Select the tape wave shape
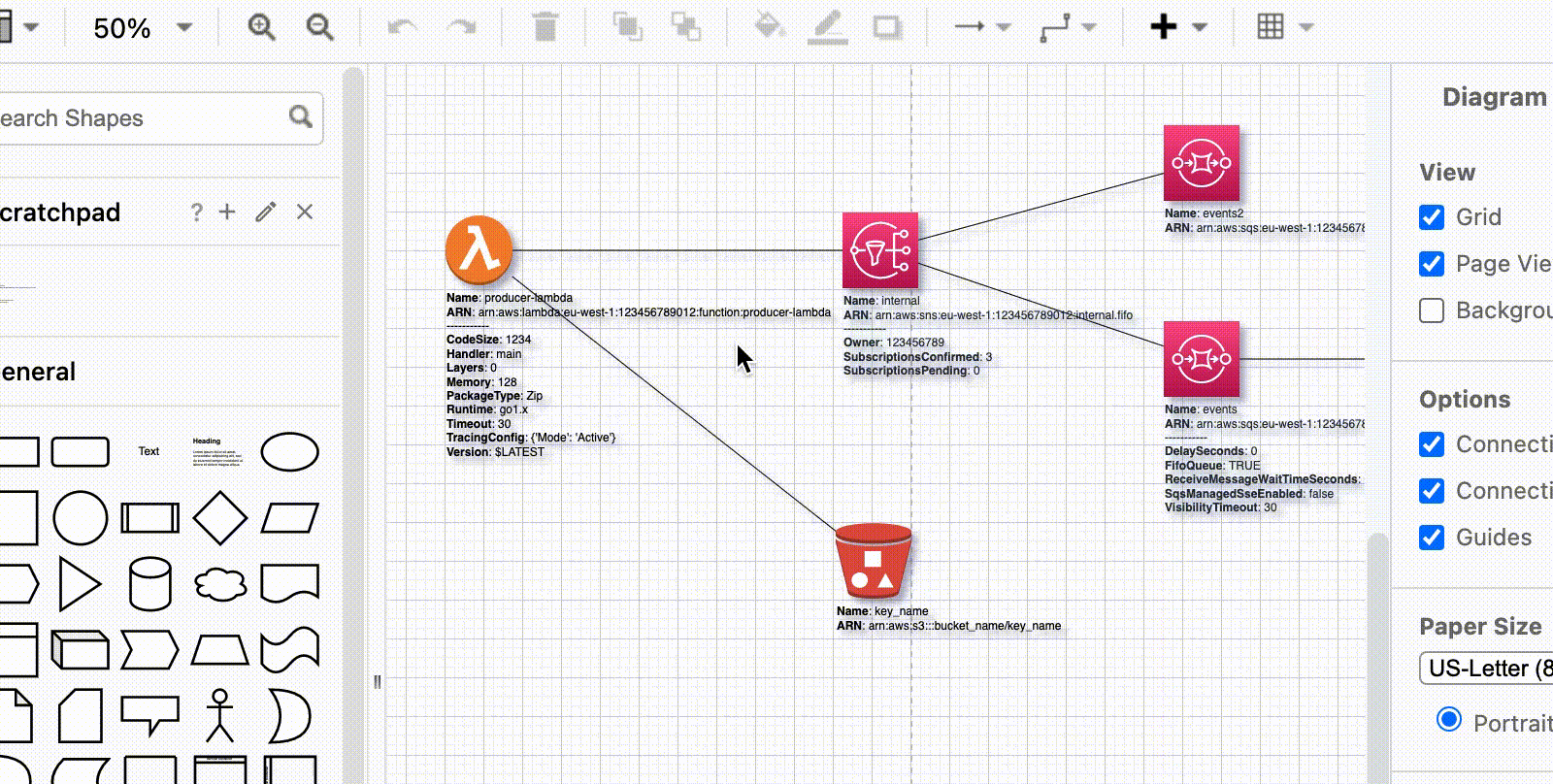This screenshot has width=1553, height=784. [289, 649]
